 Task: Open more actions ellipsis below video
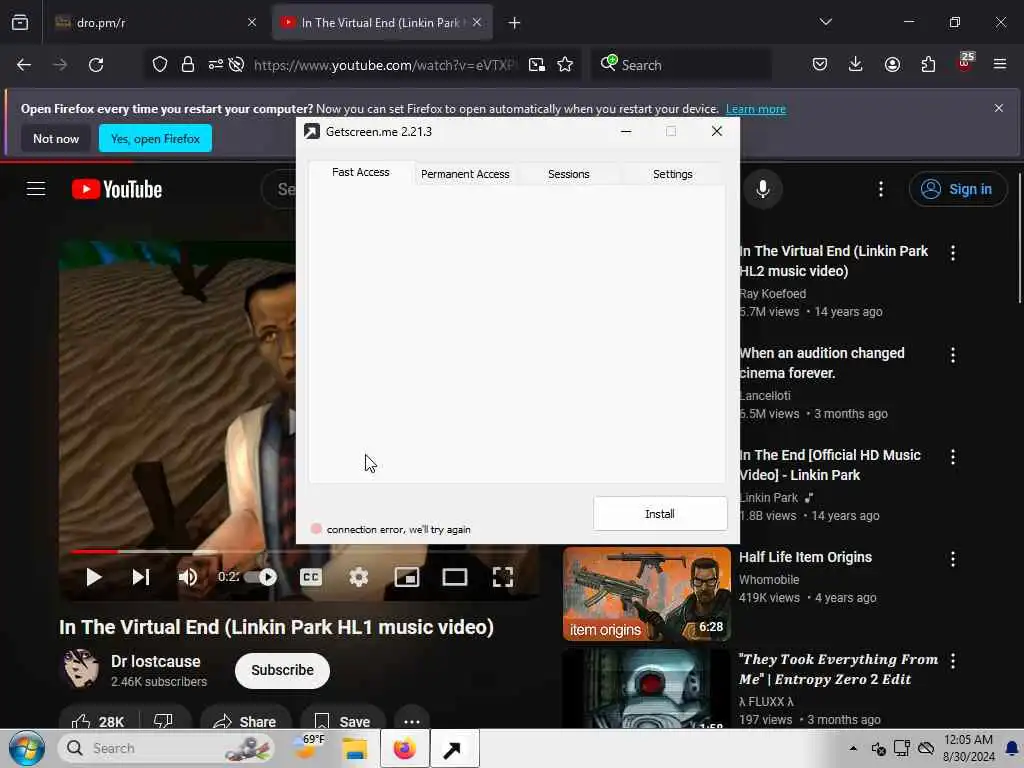[x=411, y=721]
